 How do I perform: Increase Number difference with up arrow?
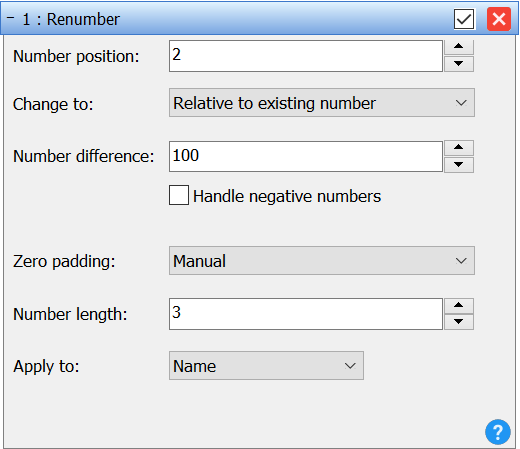[459, 148]
